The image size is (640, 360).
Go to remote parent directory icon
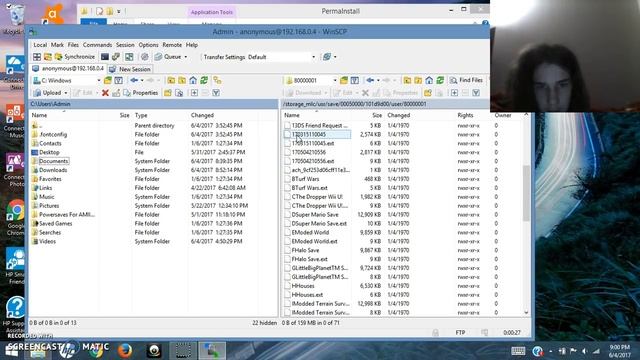[407, 80]
